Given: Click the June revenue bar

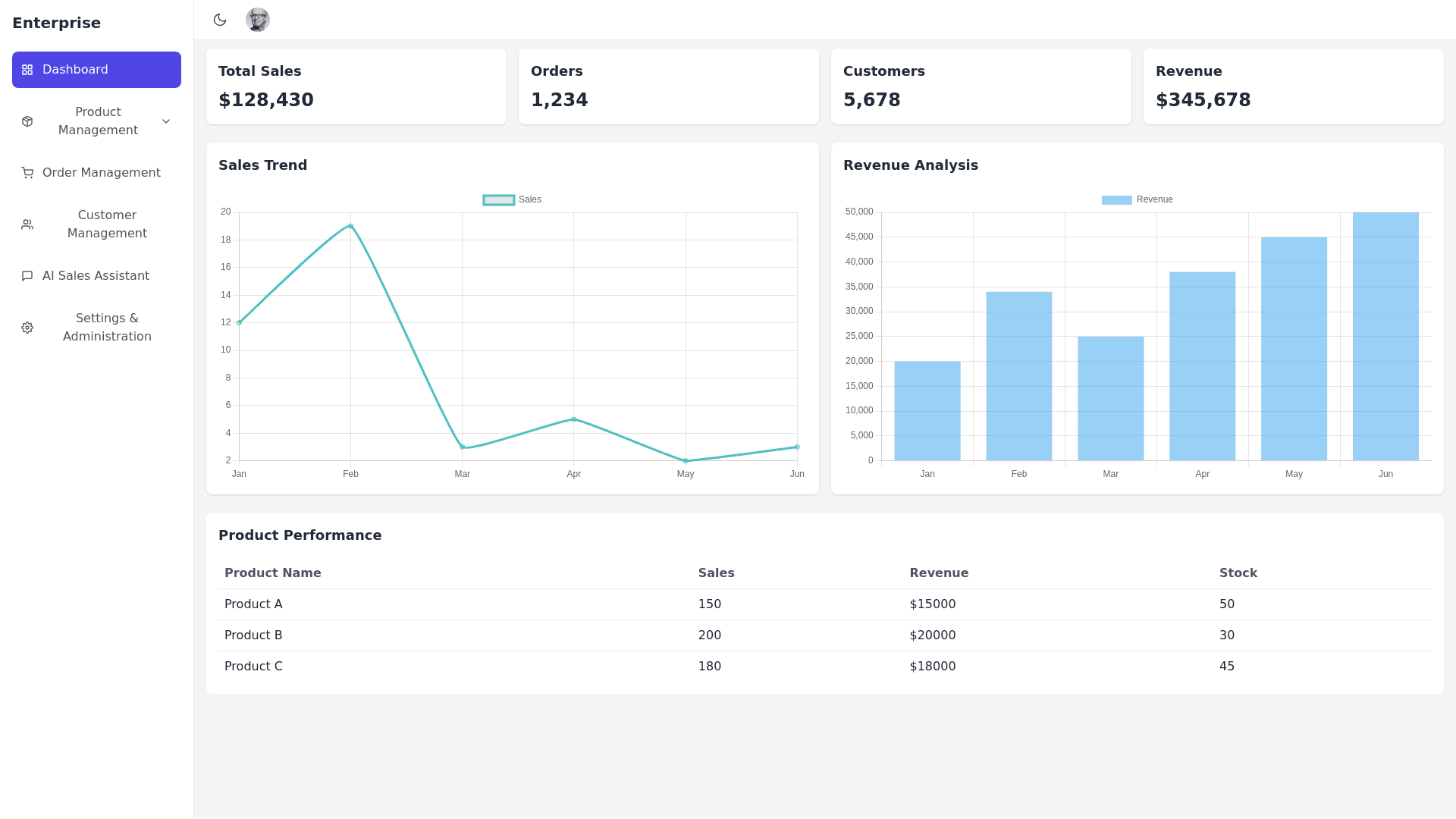Looking at the screenshot, I should [1385, 337].
